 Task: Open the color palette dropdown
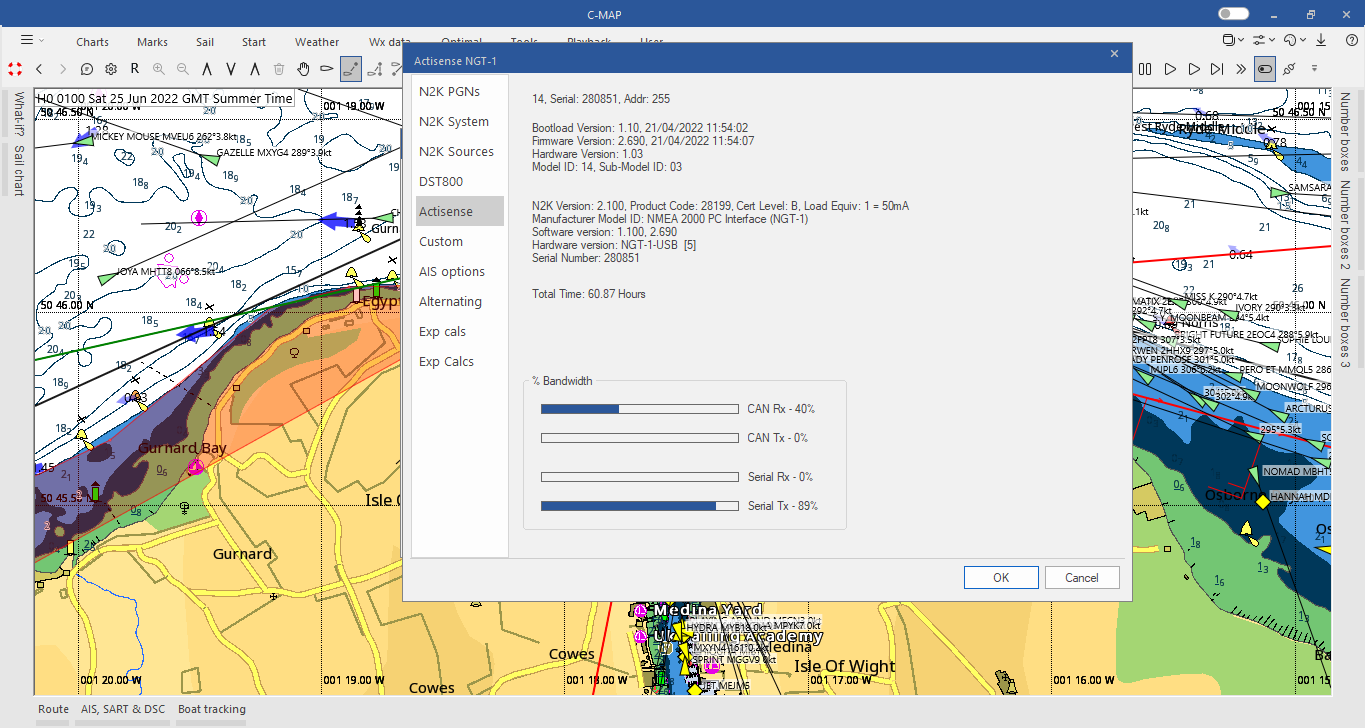point(1293,40)
